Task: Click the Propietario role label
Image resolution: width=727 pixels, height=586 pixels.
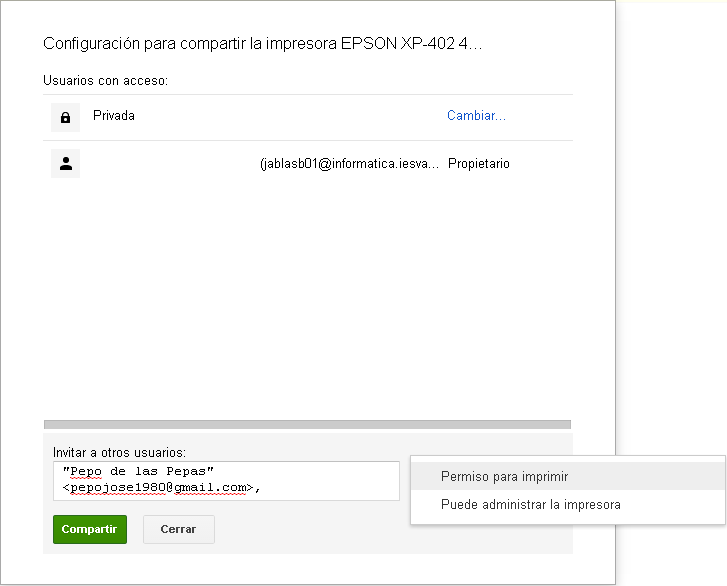Action: click(478, 164)
